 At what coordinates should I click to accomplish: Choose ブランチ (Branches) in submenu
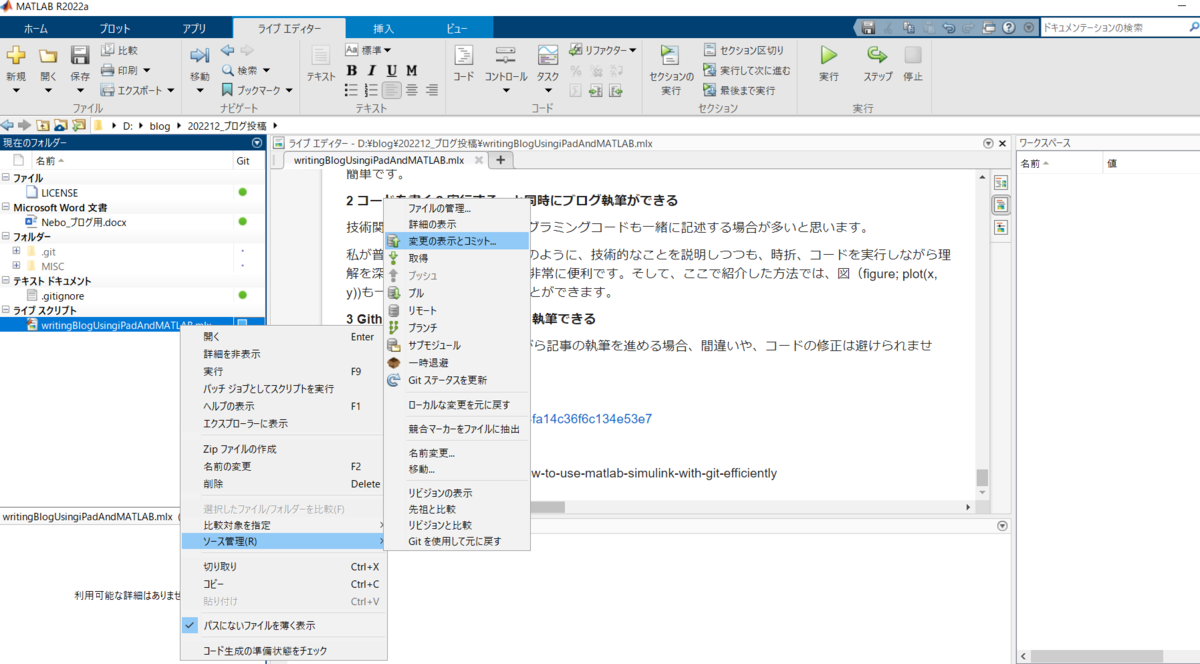tap(456, 327)
